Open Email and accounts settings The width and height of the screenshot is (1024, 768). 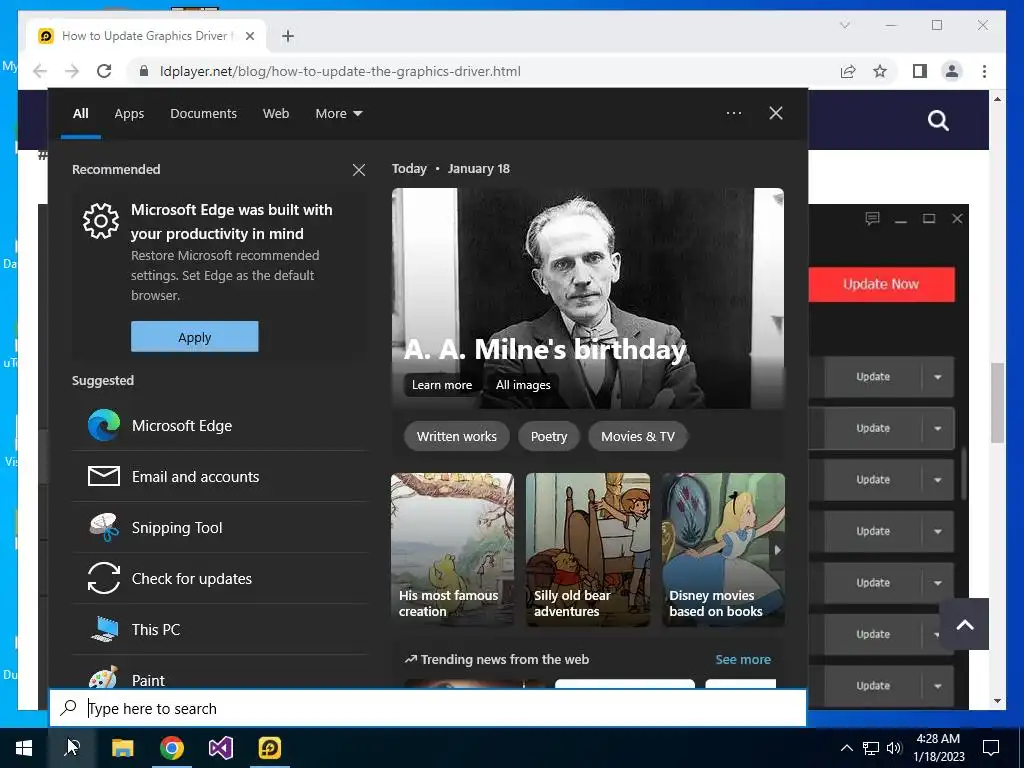coord(219,477)
